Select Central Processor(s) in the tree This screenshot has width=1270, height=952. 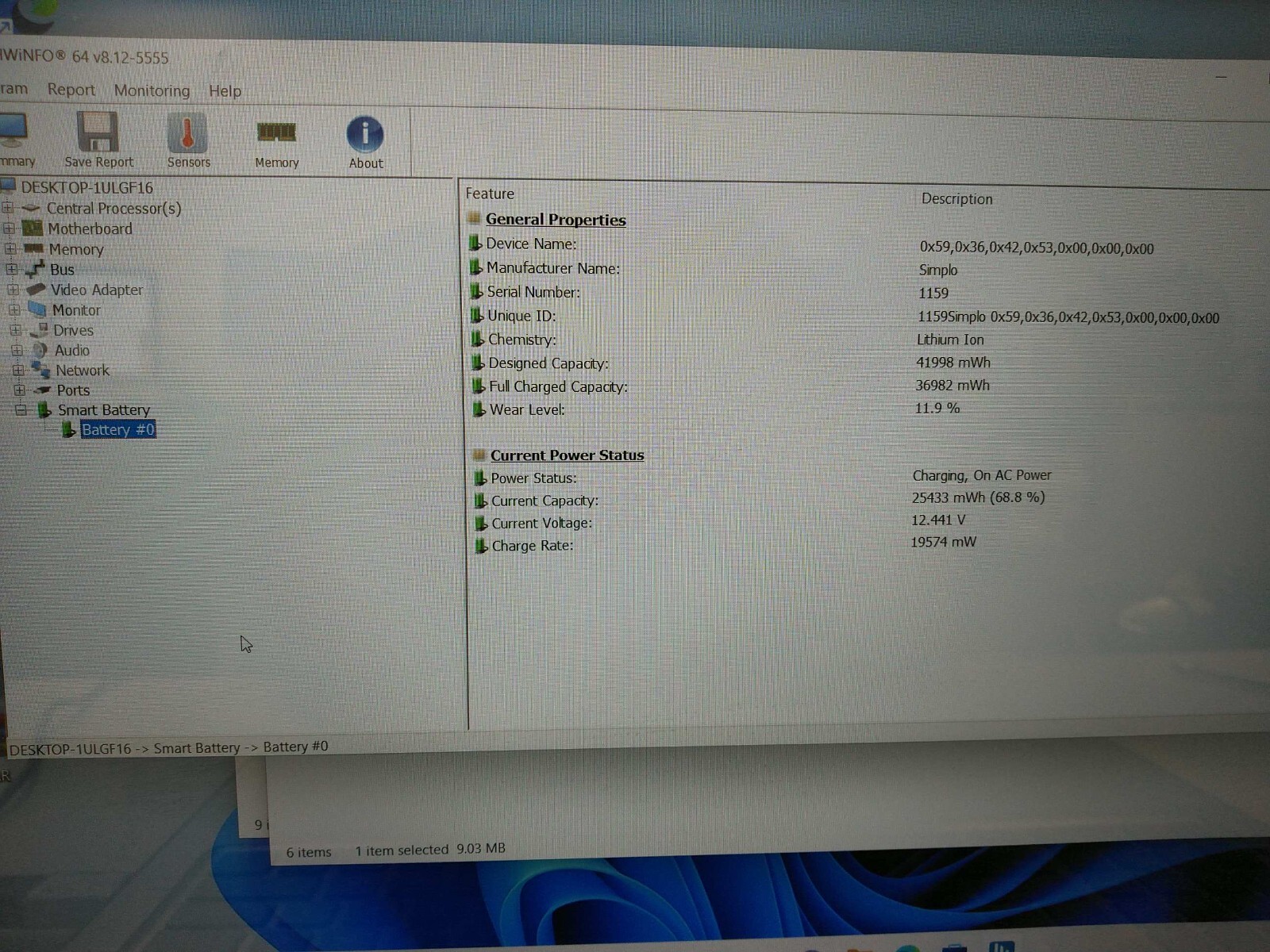point(114,209)
